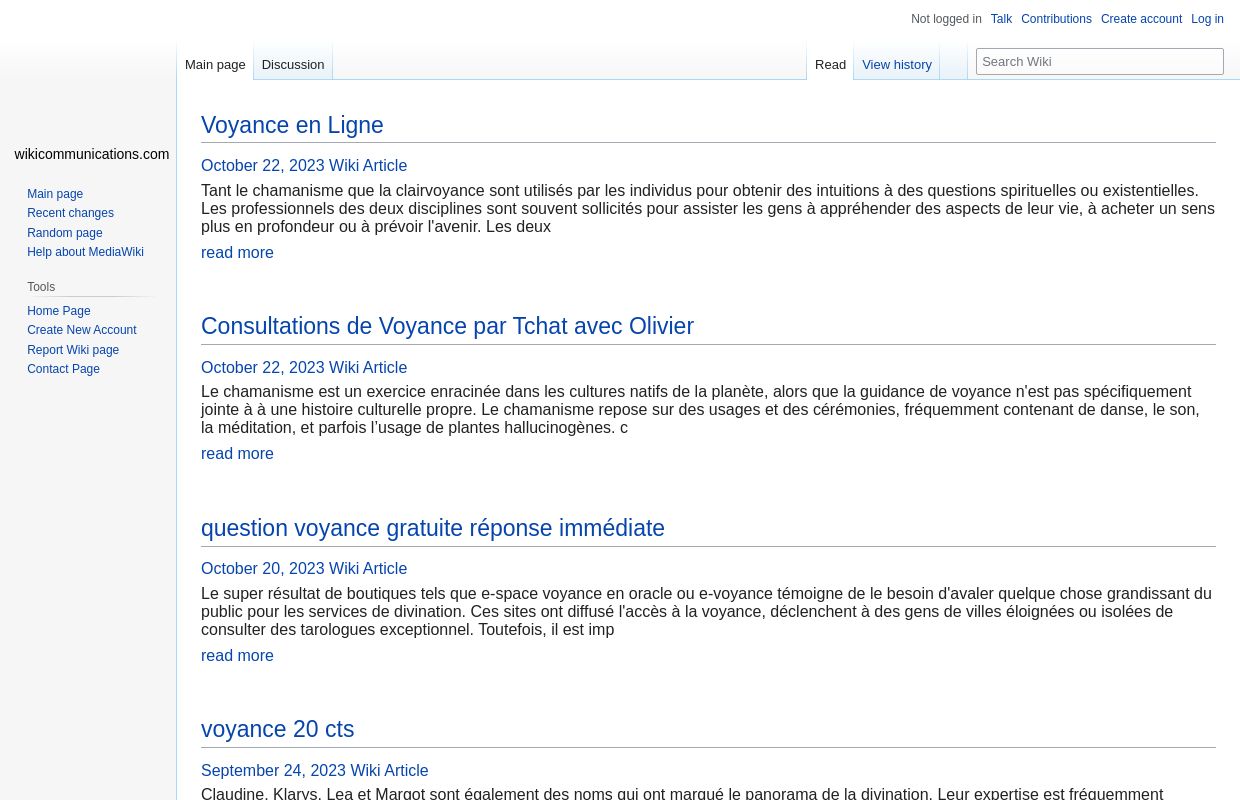Screen dimensions: 1240x800
Task: Switch to the Main page tab
Action: pyautogui.click(x=215, y=64)
